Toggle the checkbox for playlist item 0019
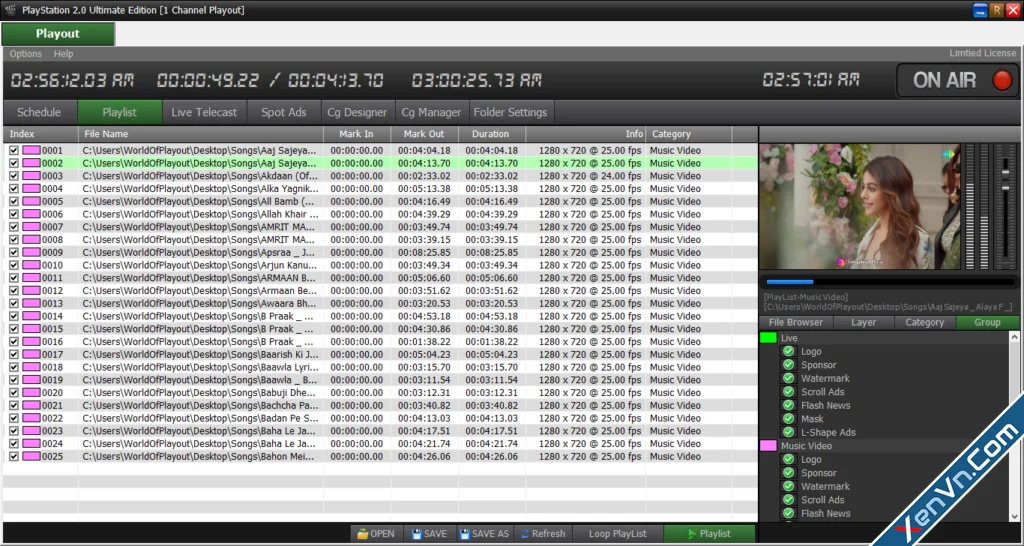This screenshot has width=1024, height=546. (14, 380)
